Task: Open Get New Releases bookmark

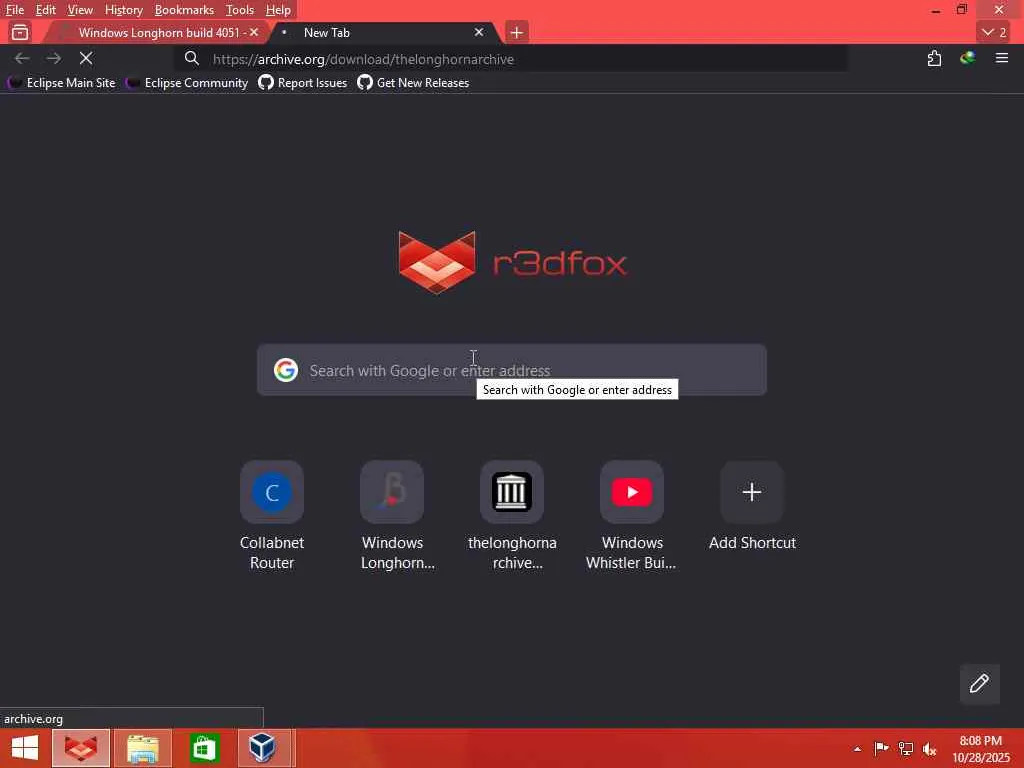Action: 413,83
